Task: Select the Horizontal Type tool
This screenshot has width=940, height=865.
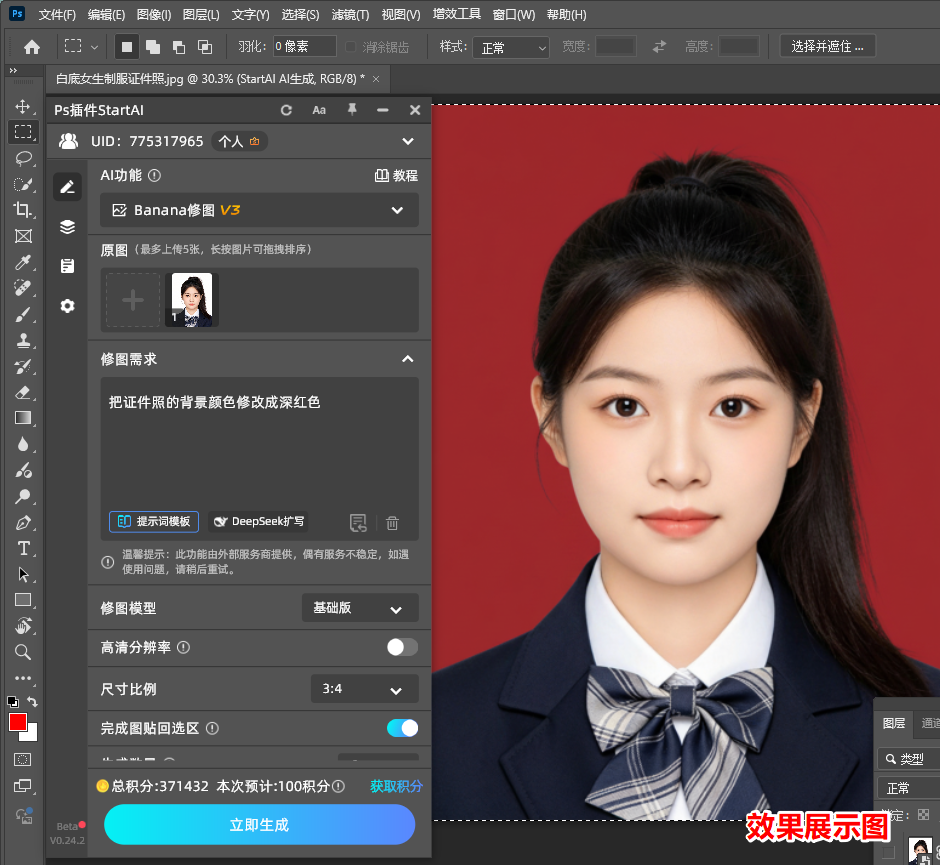Action: coord(23,548)
